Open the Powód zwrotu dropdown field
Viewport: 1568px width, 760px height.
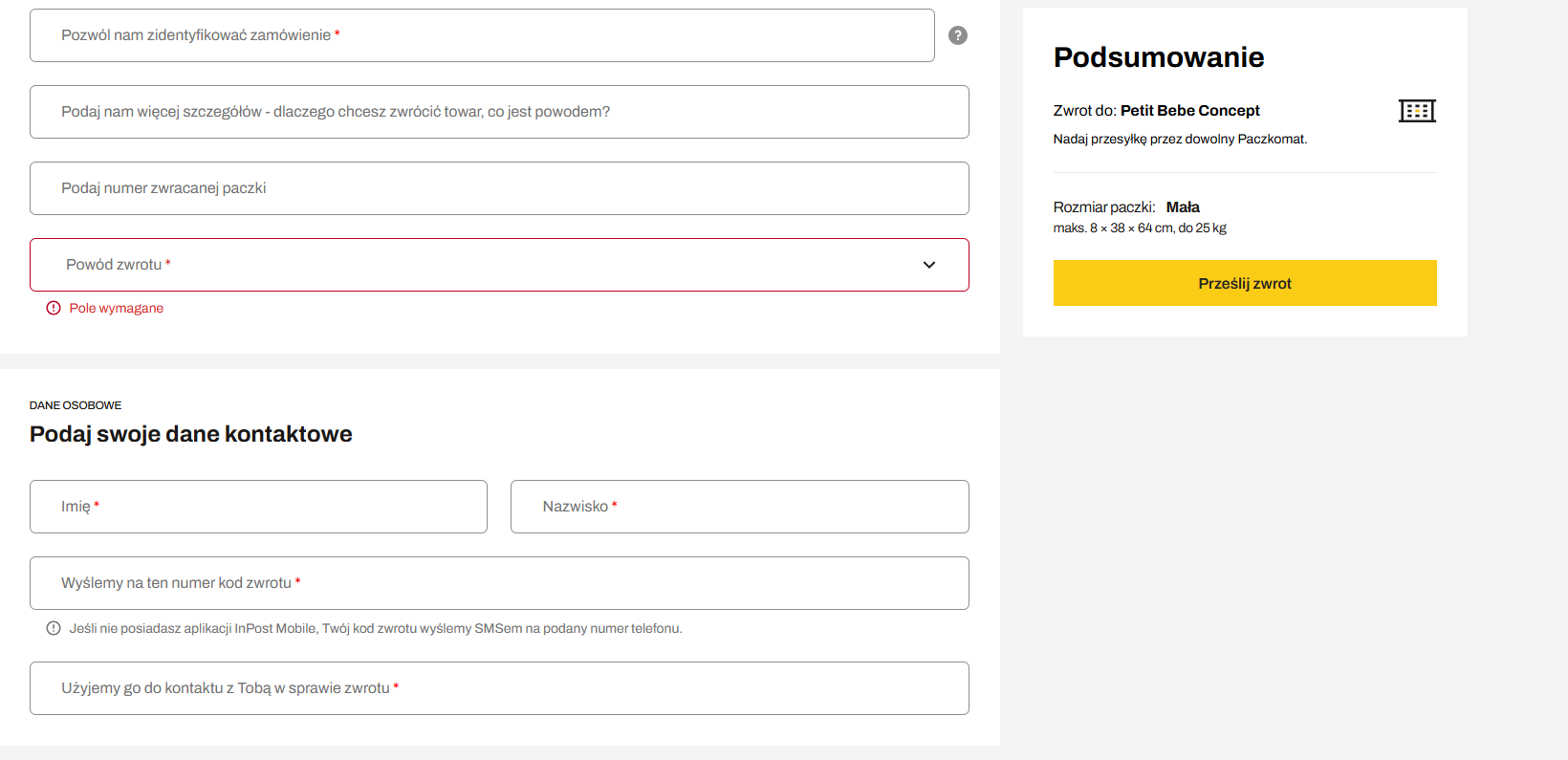tap(478, 265)
